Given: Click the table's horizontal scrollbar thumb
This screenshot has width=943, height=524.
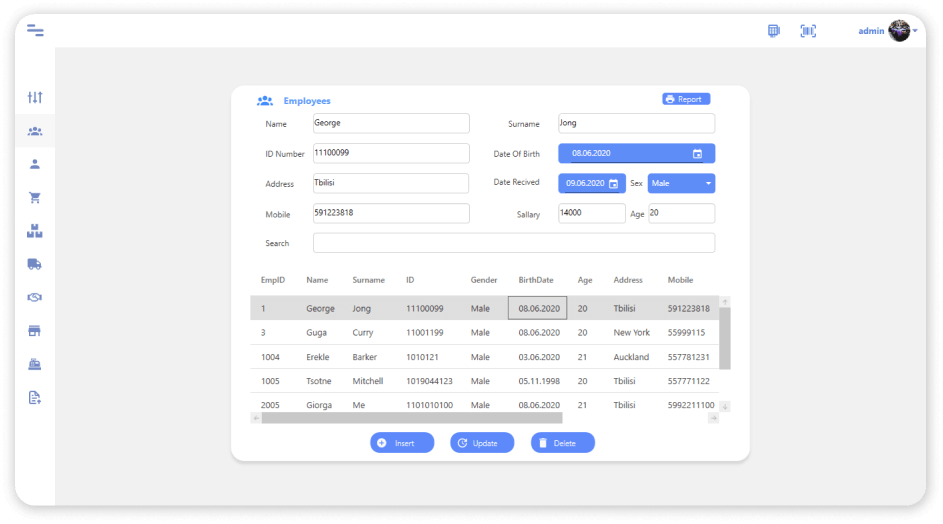Looking at the screenshot, I should point(412,418).
